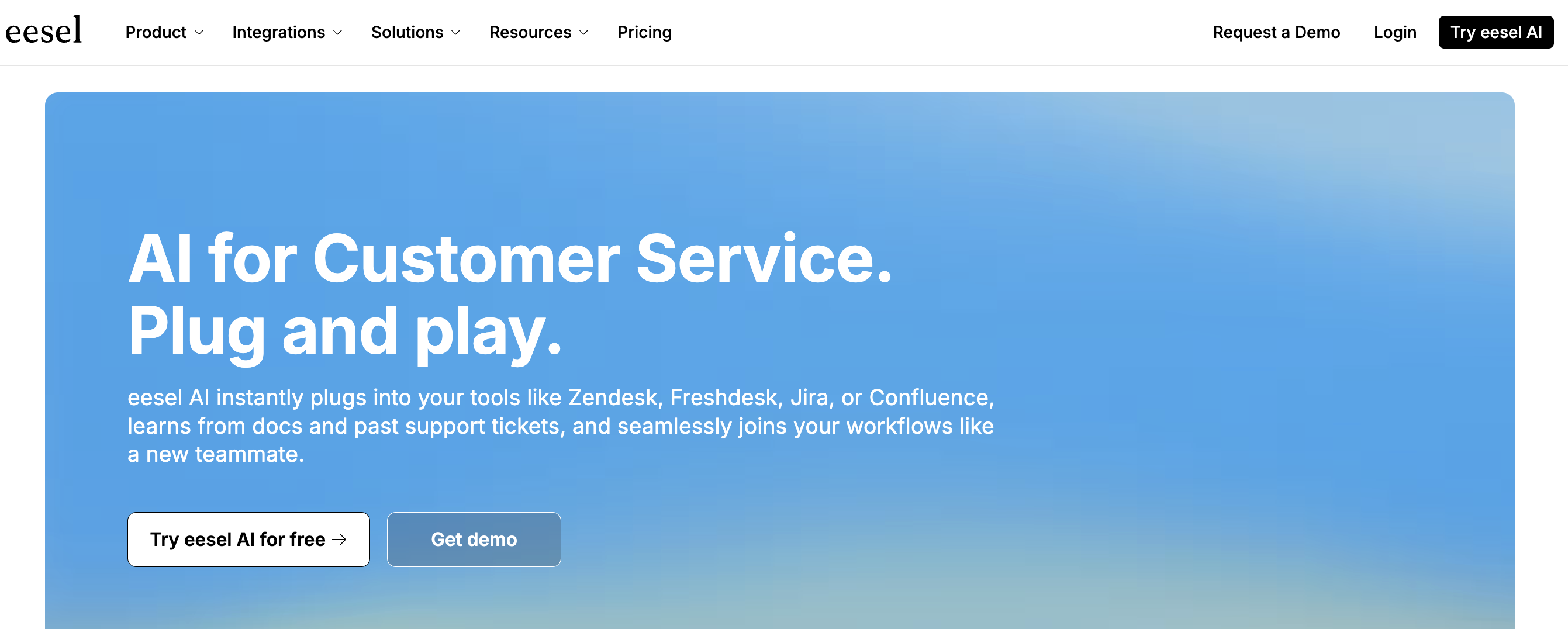Select the Solutions menu label
This screenshot has height=629, width=1568.
coord(406,32)
